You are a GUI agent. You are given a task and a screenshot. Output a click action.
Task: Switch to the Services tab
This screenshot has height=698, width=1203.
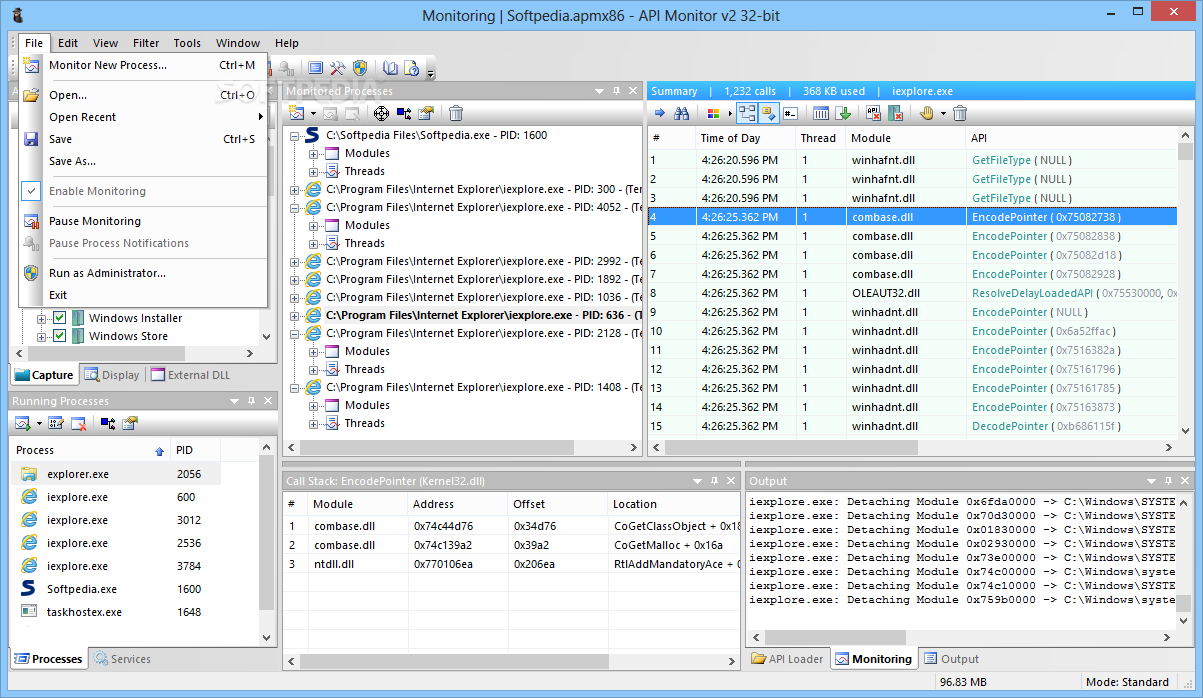pyautogui.click(x=121, y=659)
